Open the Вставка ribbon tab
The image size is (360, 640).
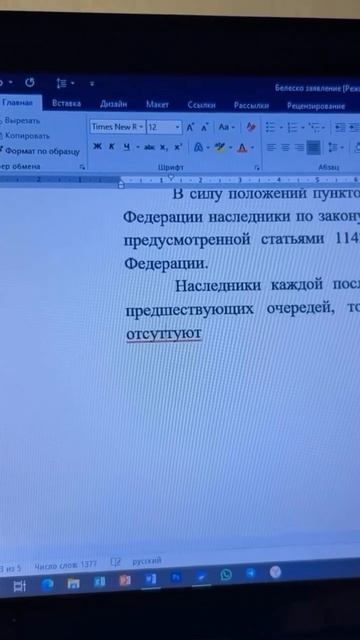click(x=66, y=104)
